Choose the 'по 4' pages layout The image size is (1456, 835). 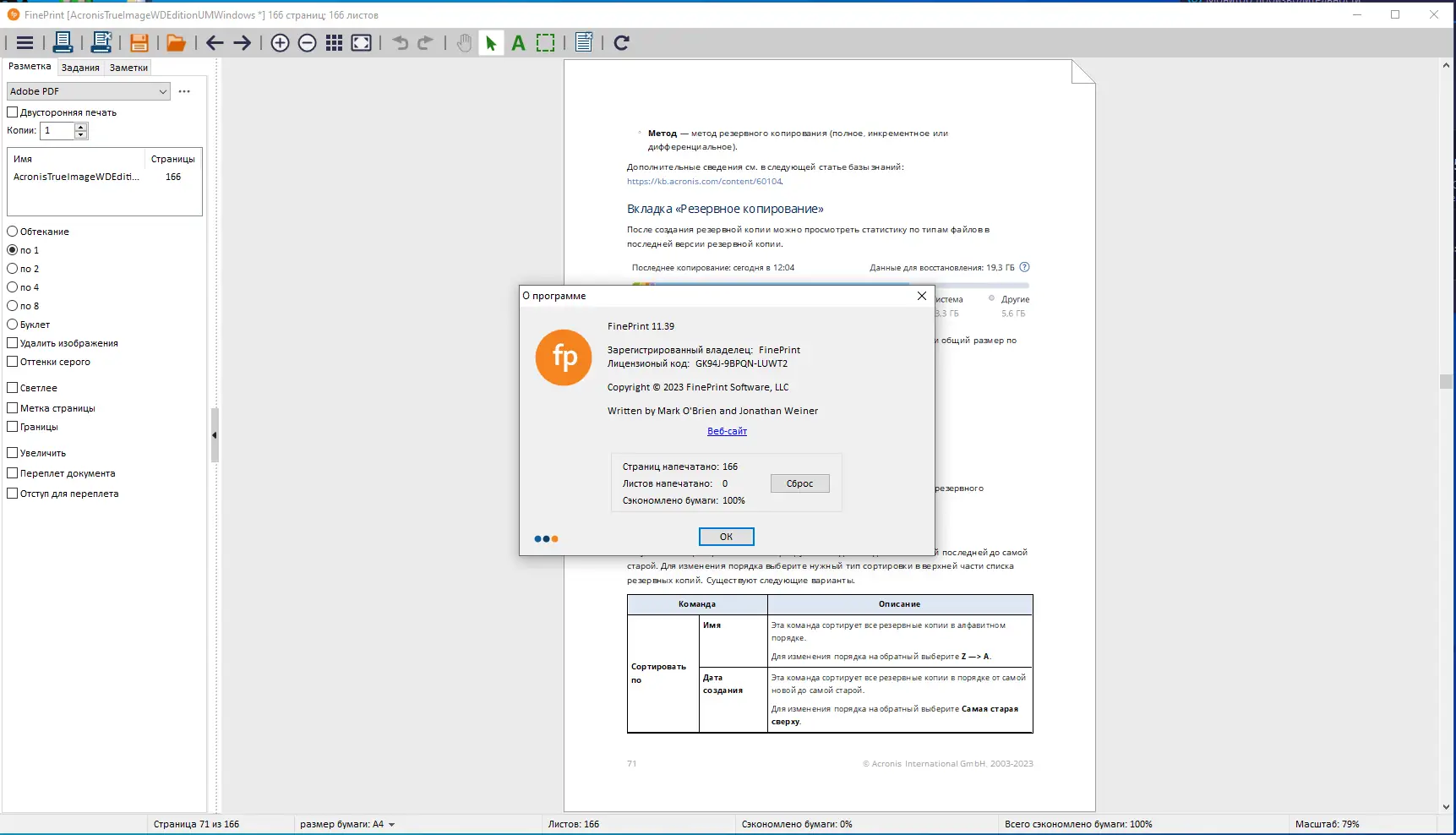pos(13,287)
